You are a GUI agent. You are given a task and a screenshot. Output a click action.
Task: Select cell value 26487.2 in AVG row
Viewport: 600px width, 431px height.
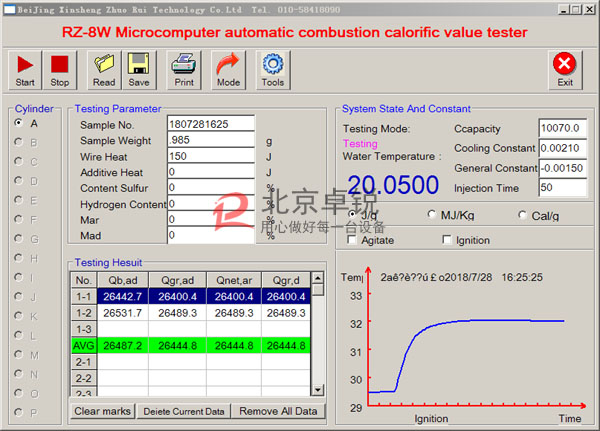coord(123,346)
